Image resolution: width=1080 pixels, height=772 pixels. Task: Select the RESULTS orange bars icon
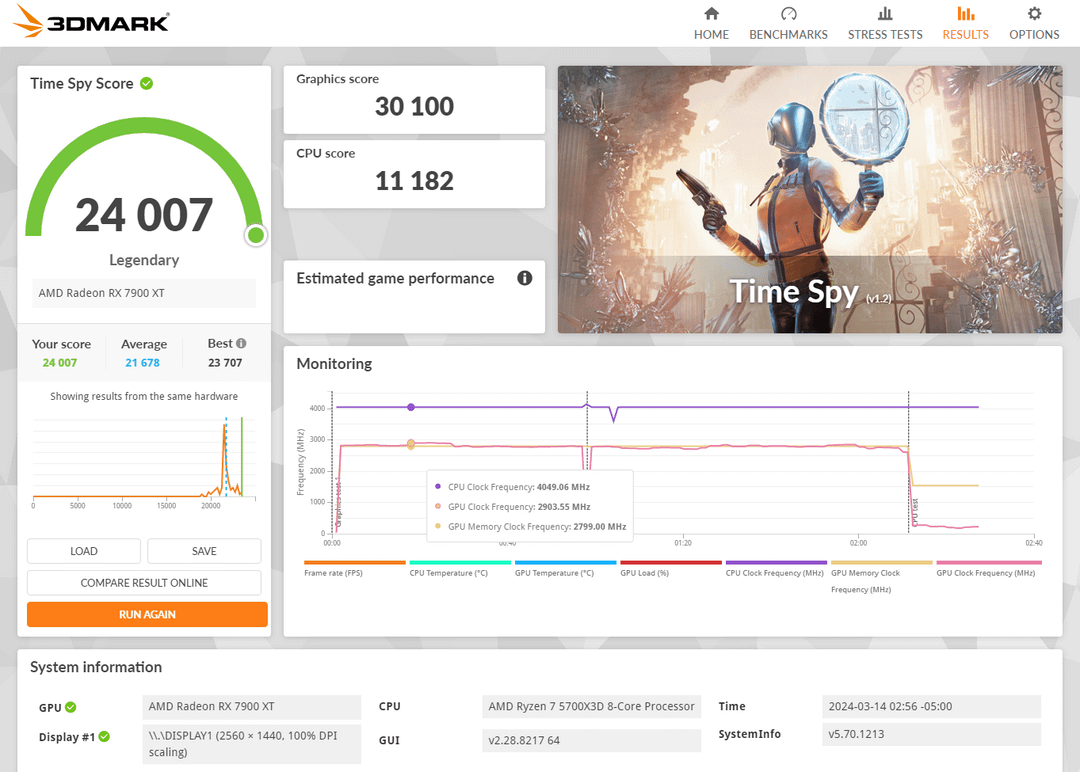[x=966, y=13]
